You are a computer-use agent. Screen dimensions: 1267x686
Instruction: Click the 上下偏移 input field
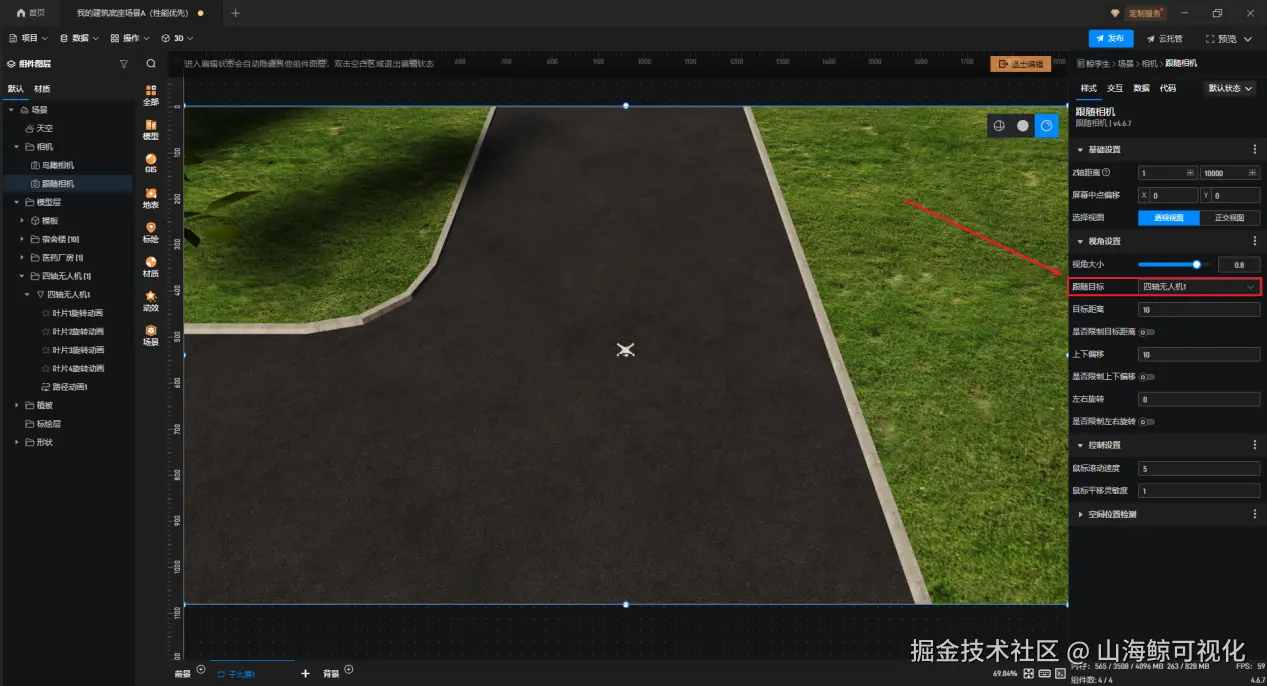click(x=1199, y=355)
